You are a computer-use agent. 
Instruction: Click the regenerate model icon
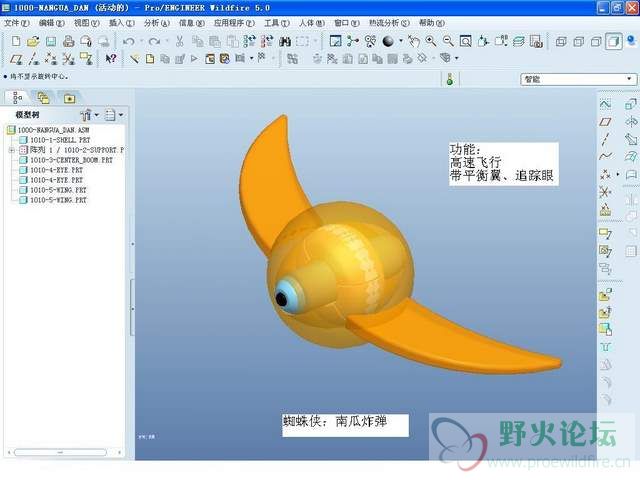tap(249, 41)
